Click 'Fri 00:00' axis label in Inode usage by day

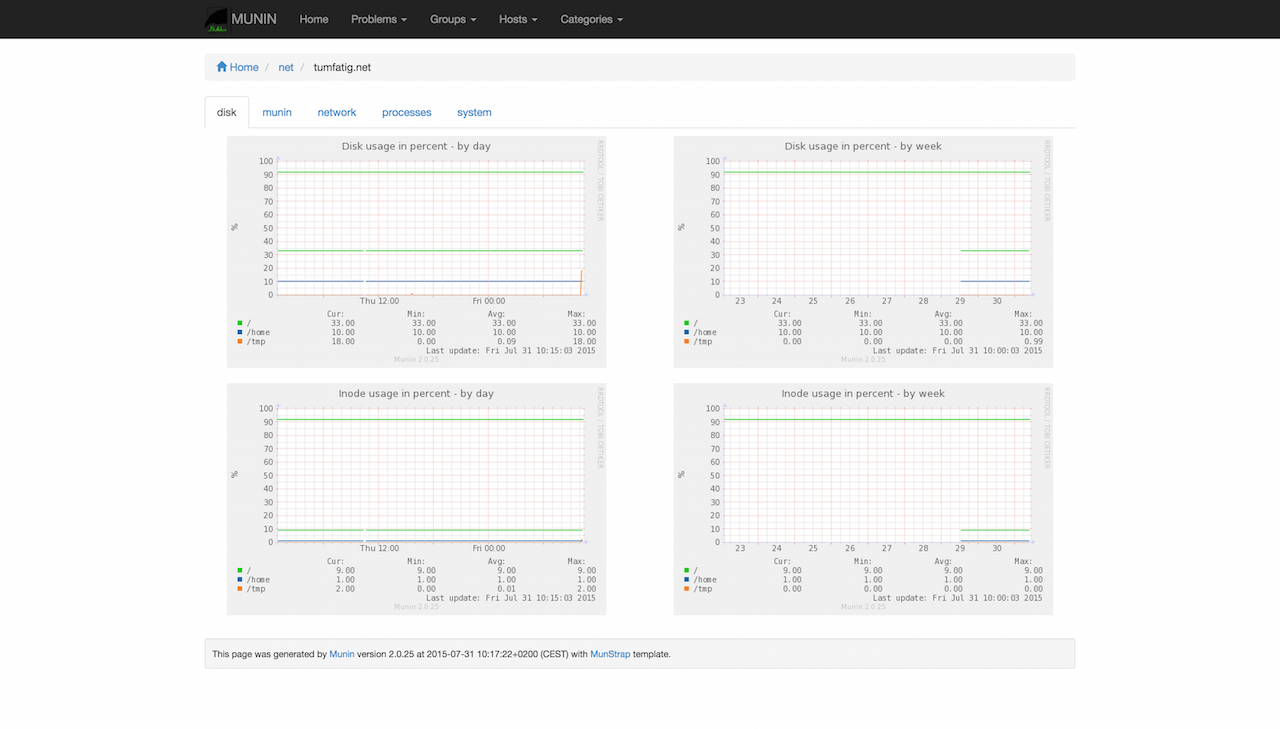pos(488,548)
